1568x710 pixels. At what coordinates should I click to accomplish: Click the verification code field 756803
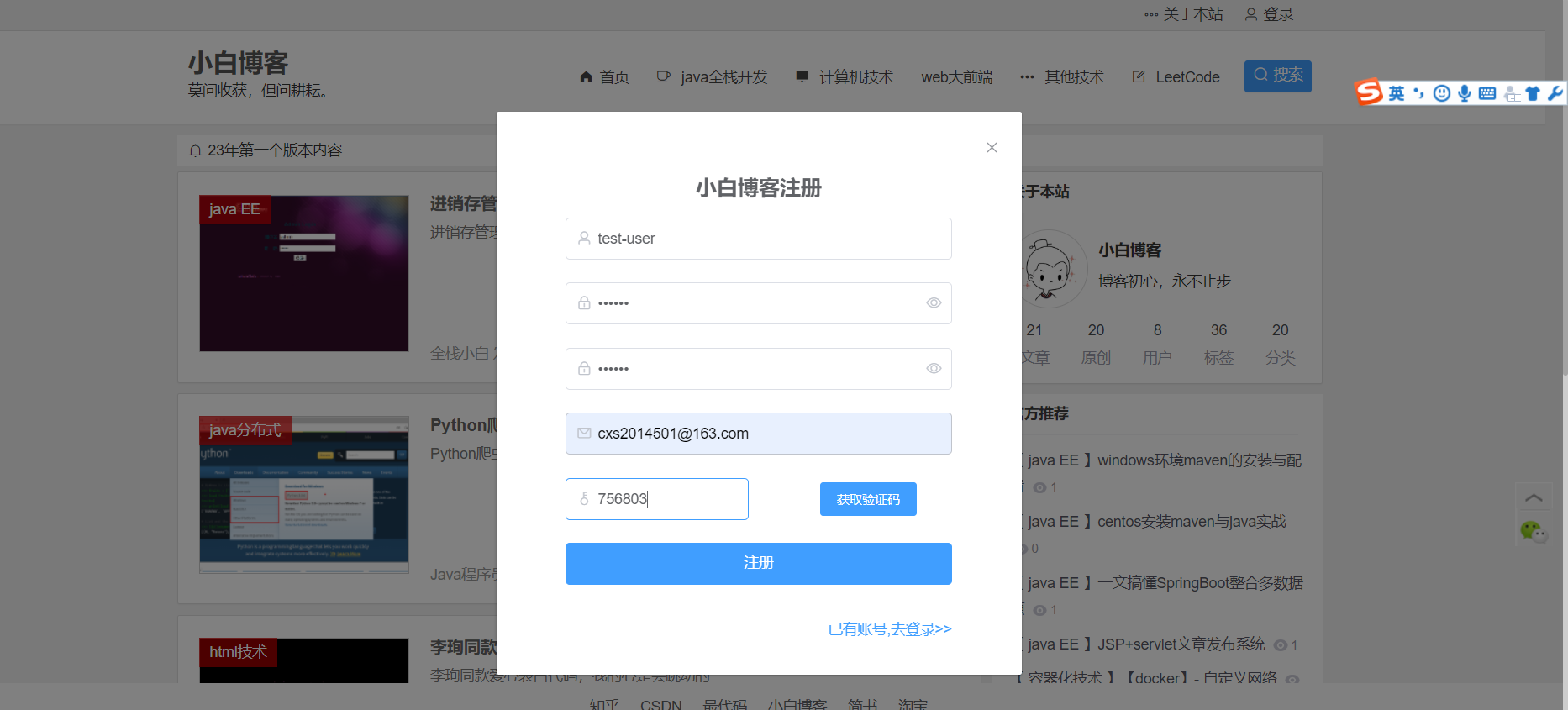tap(656, 499)
